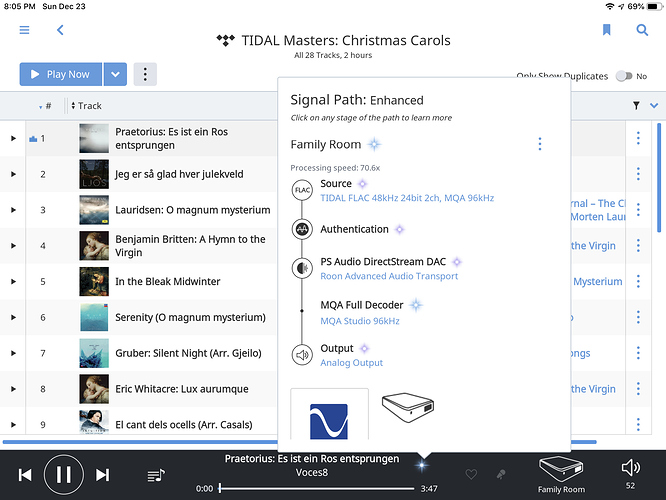Open options dots for track 1 row
Image resolution: width=666 pixels, height=500 pixels.
(638, 138)
